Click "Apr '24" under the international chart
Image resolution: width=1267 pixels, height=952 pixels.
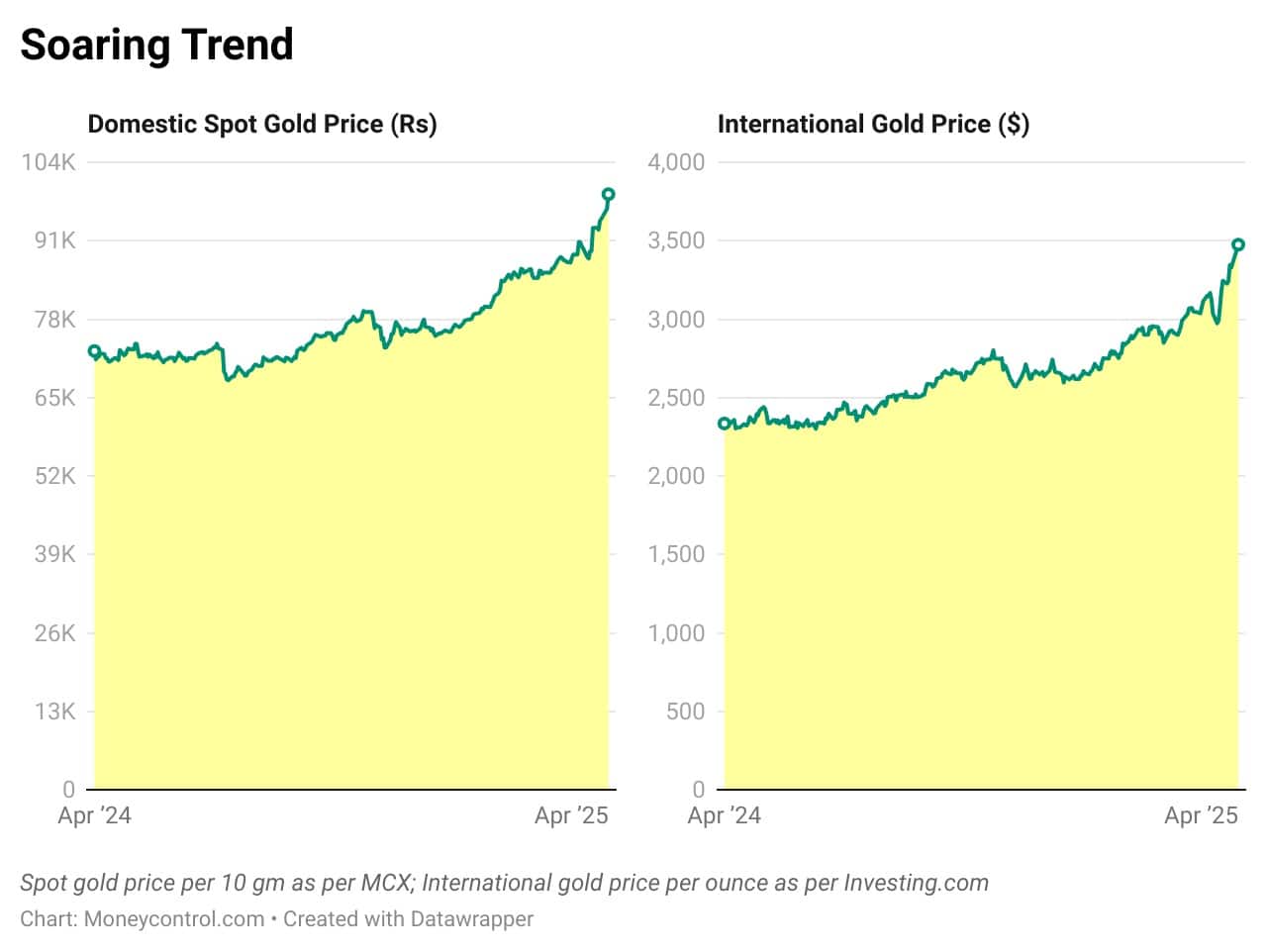725,815
